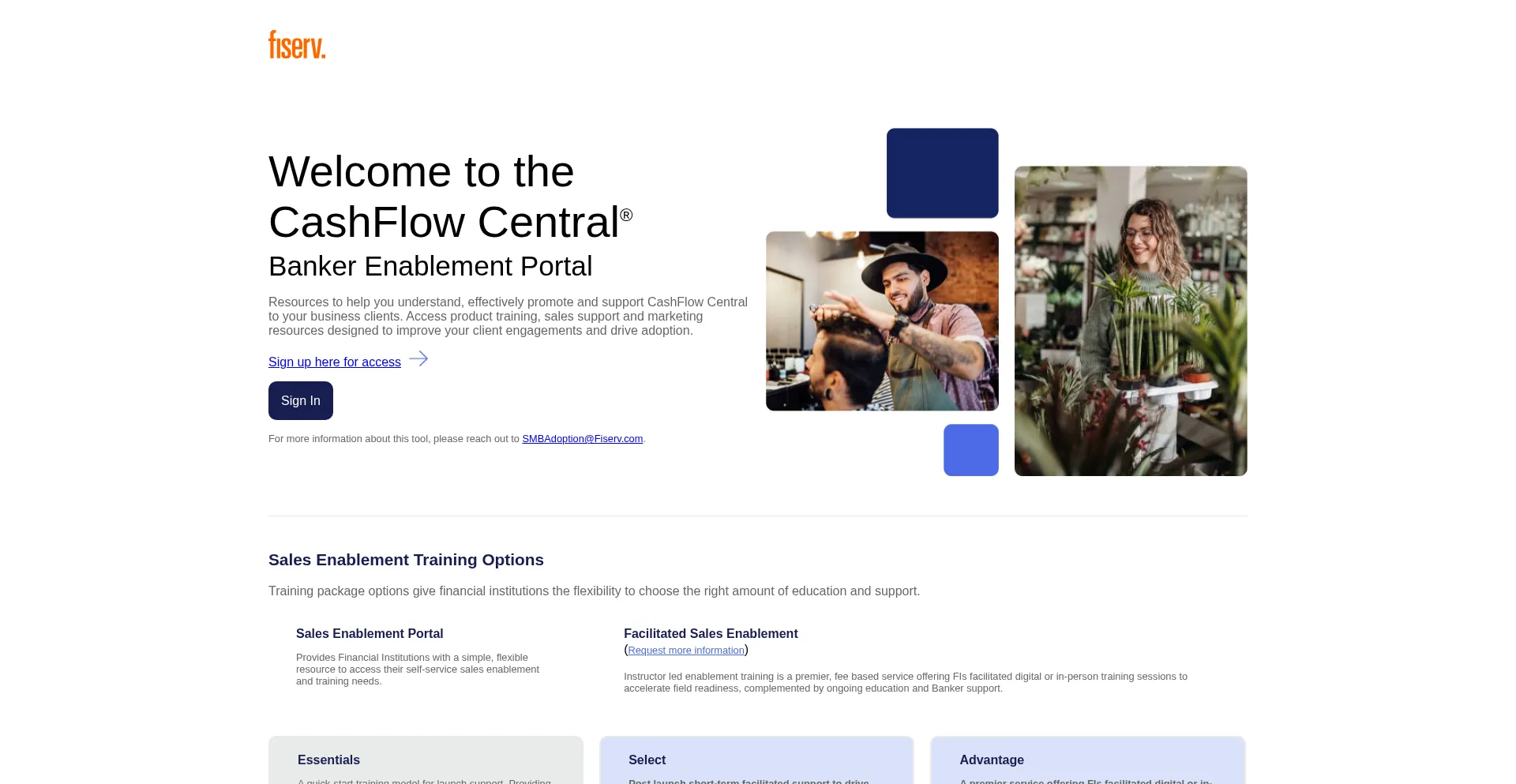The height and width of the screenshot is (784, 1516).
Task: Click the Facilitated Sales Enablement heading
Action: pos(711,633)
